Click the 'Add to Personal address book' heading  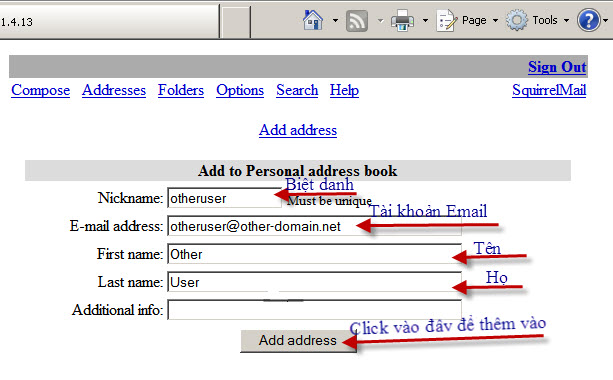coord(298,171)
